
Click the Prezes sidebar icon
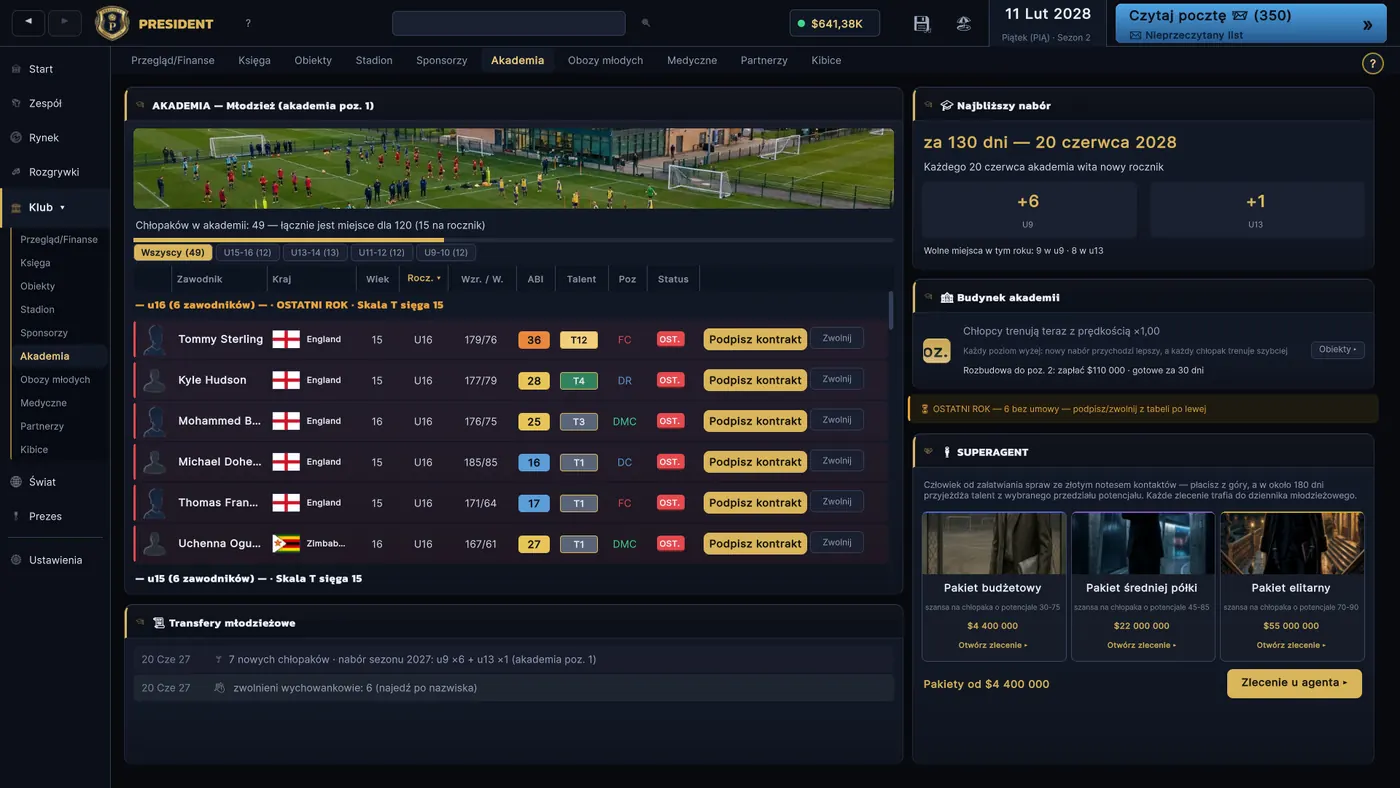point(16,516)
